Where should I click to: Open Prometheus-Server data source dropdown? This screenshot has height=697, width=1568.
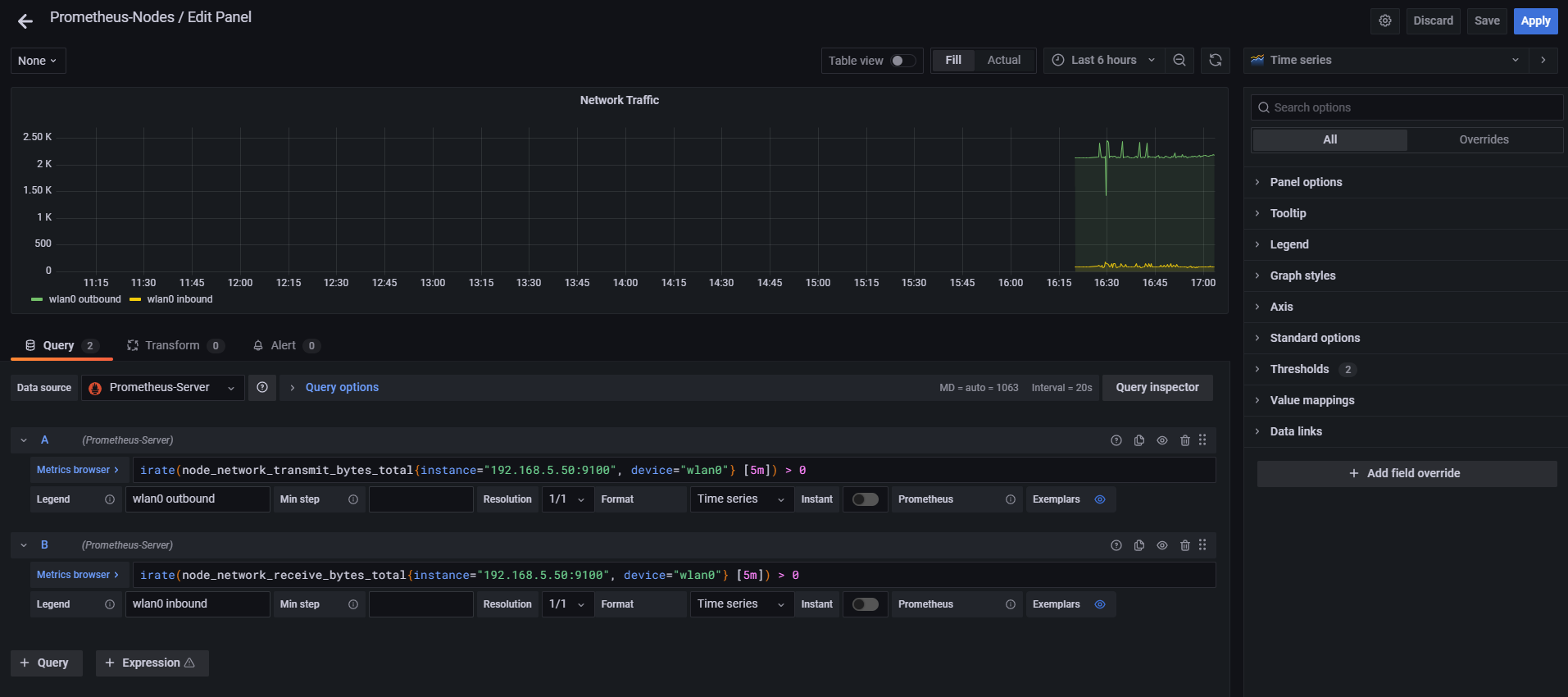coord(162,388)
